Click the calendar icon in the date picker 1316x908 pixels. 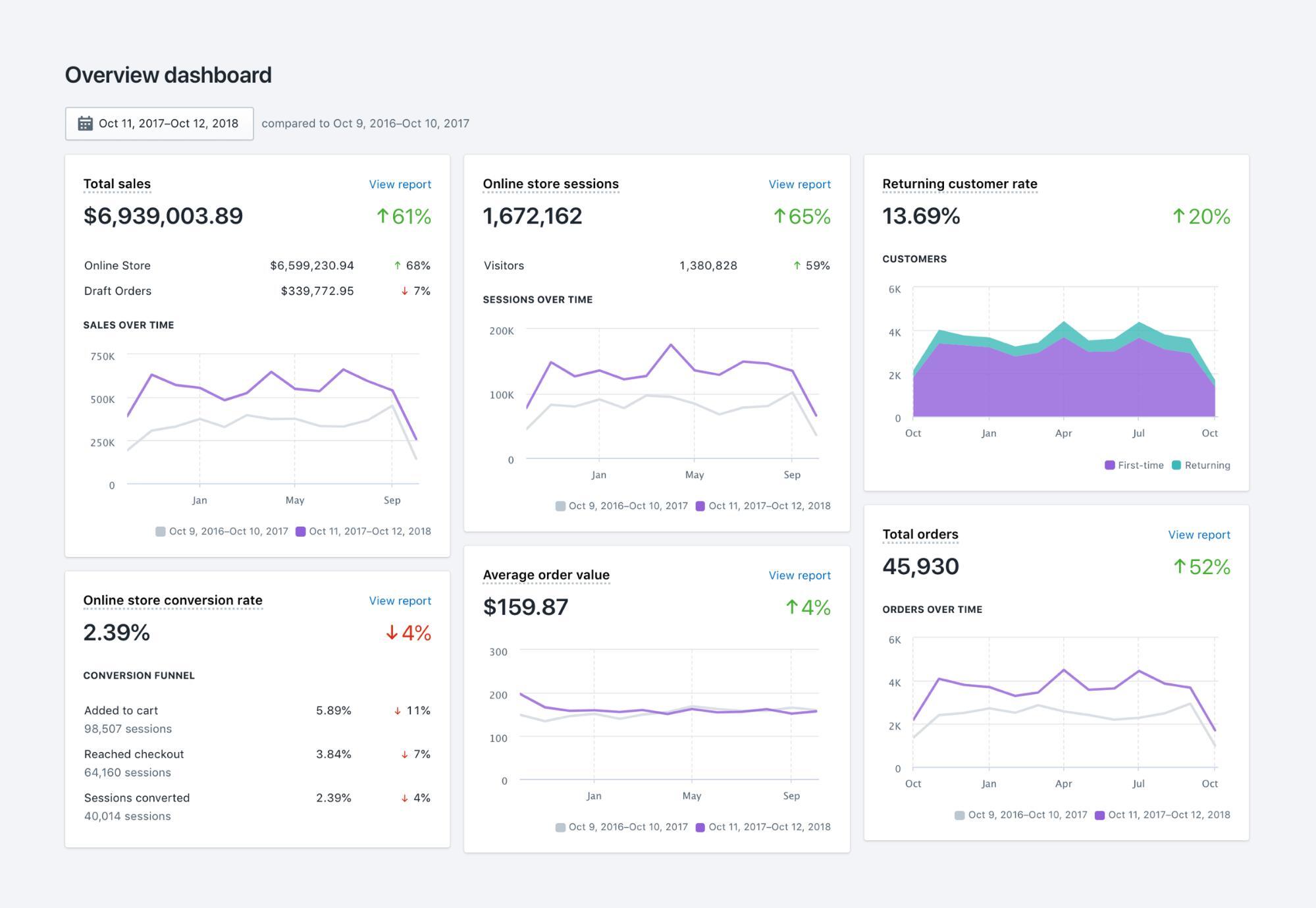(84, 123)
